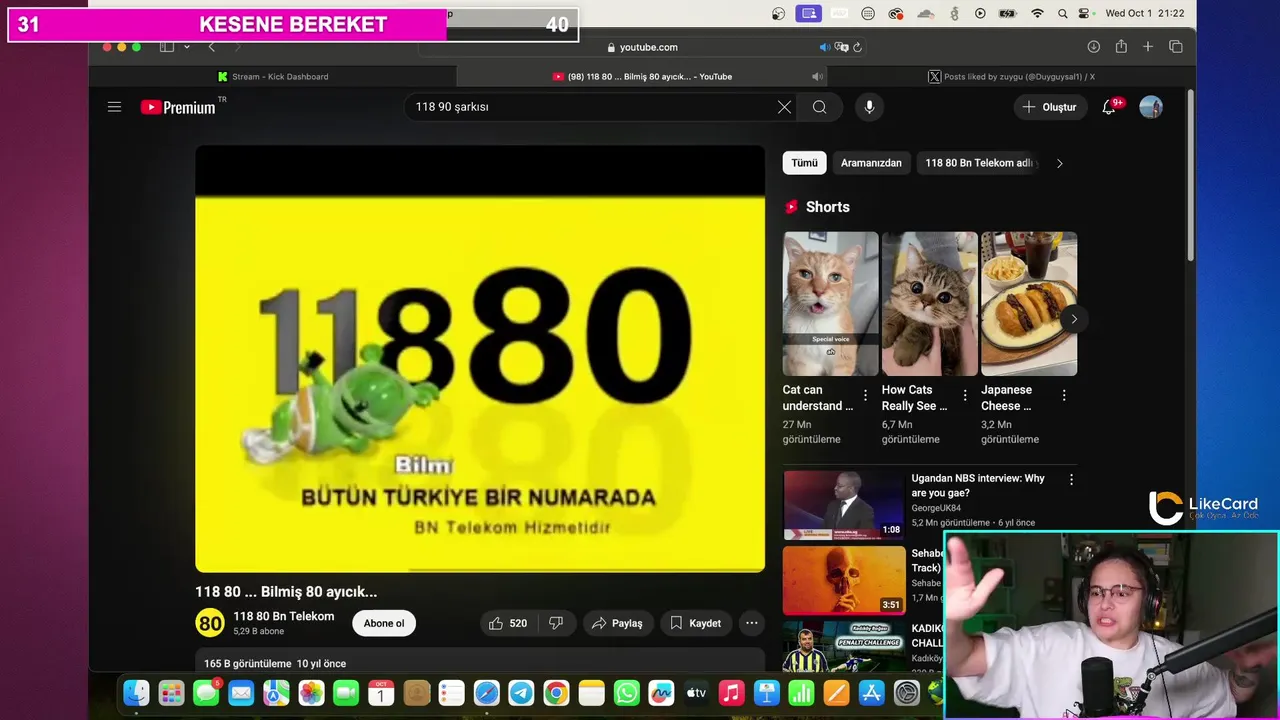Open options for Ugandan NBS interview video
This screenshot has height=720, width=1280.
[x=1071, y=480]
